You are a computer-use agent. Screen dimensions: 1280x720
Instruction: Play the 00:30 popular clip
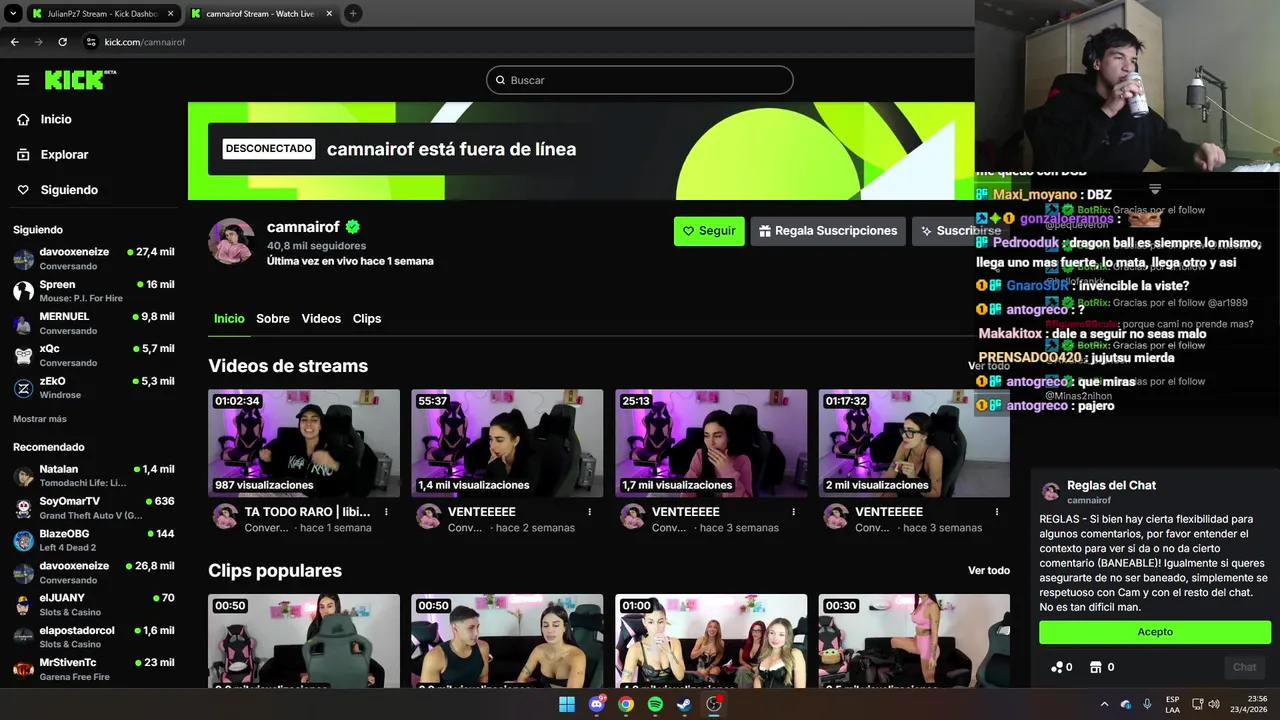(x=914, y=641)
